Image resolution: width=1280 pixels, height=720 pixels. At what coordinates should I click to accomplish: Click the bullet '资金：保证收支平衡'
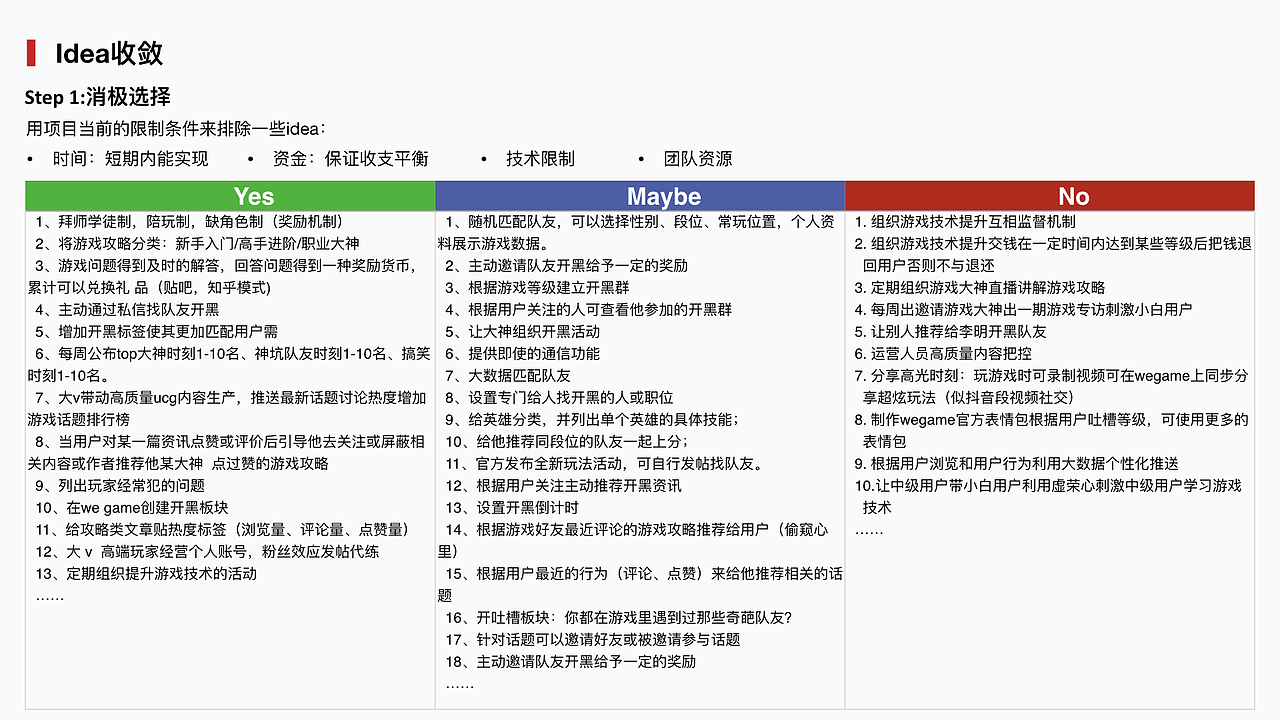coord(350,159)
